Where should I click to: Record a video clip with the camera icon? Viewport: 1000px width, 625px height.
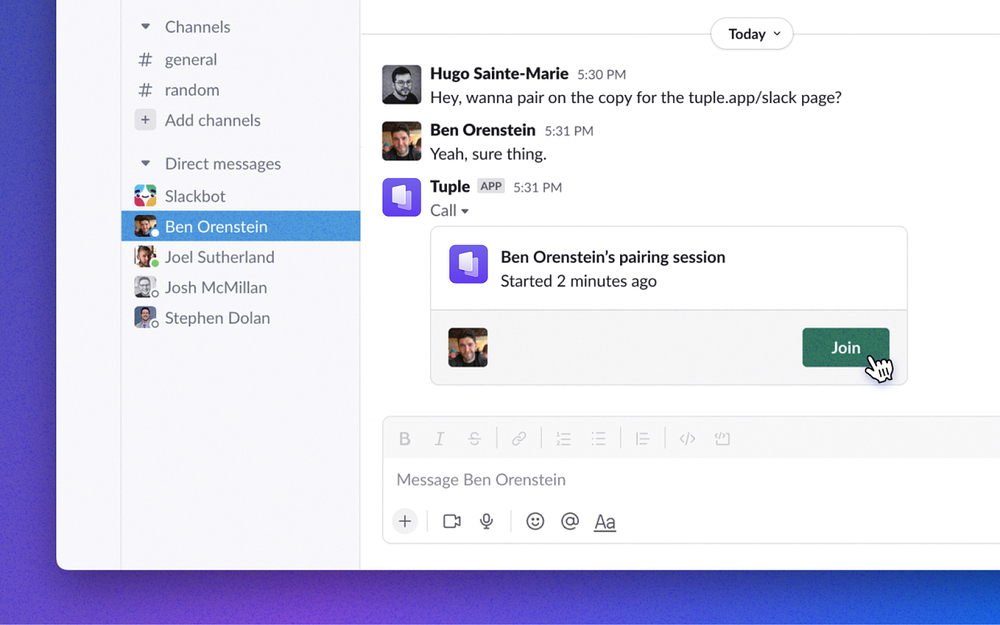[452, 521]
